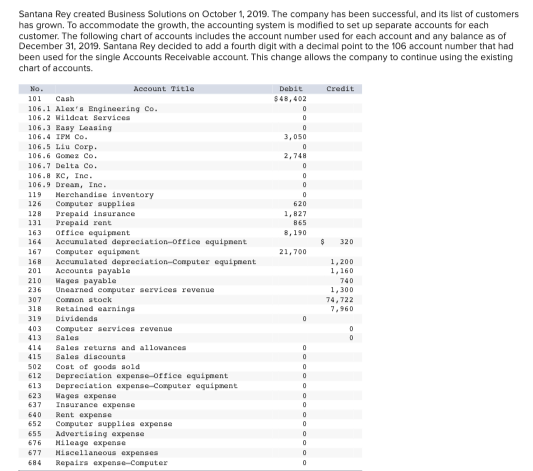Viewport: 533px width, 471px height.
Task: Select 'Wages expense' account title
Action: click(86, 396)
